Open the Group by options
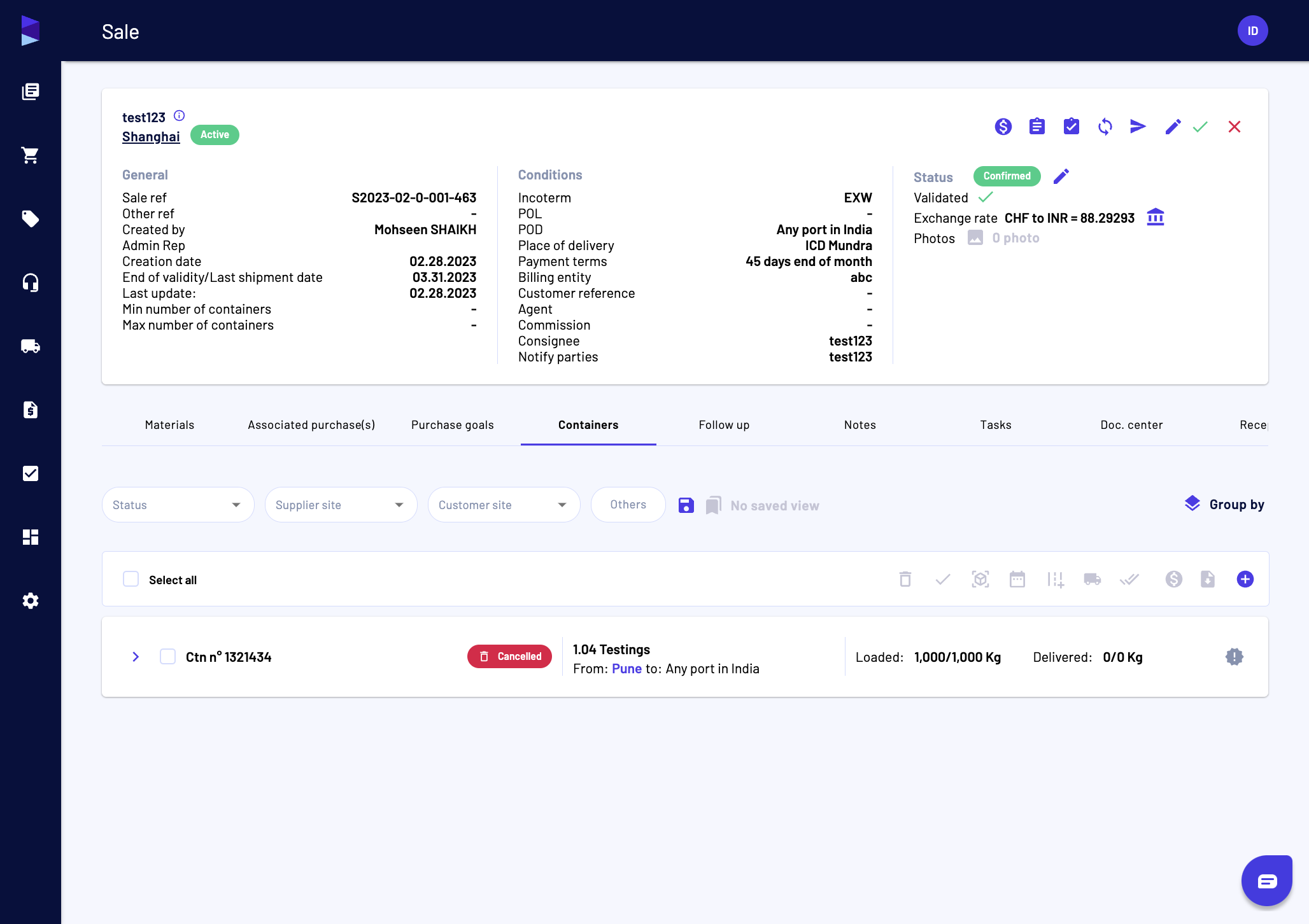 (x=1224, y=505)
